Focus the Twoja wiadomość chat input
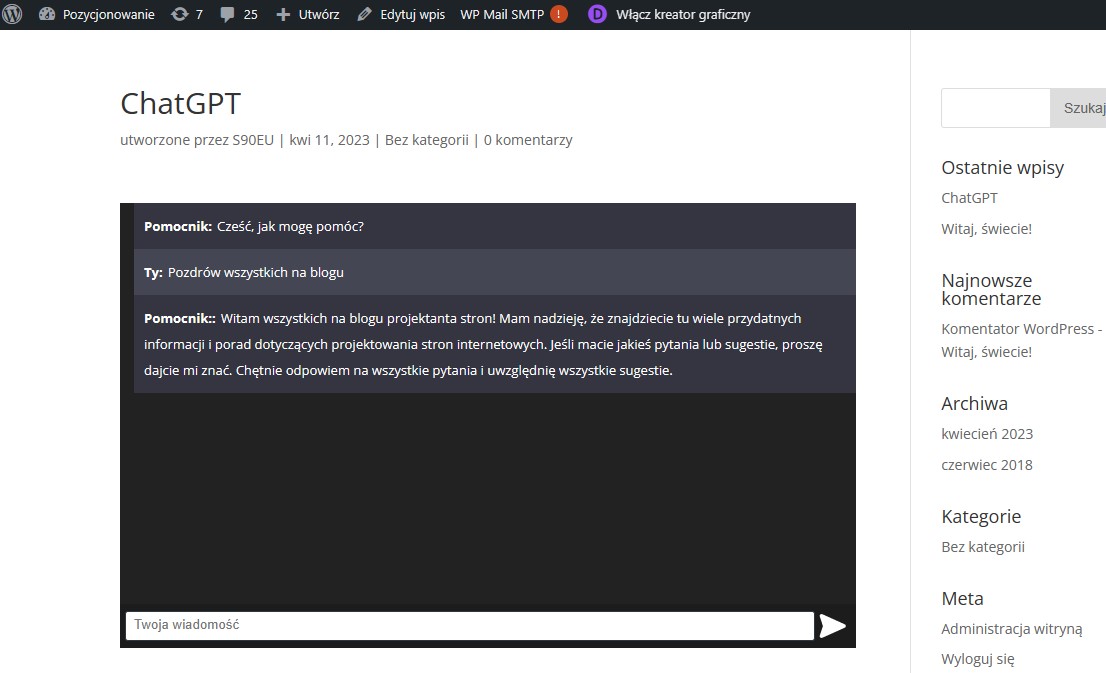This screenshot has width=1106, height=673. tap(470, 626)
